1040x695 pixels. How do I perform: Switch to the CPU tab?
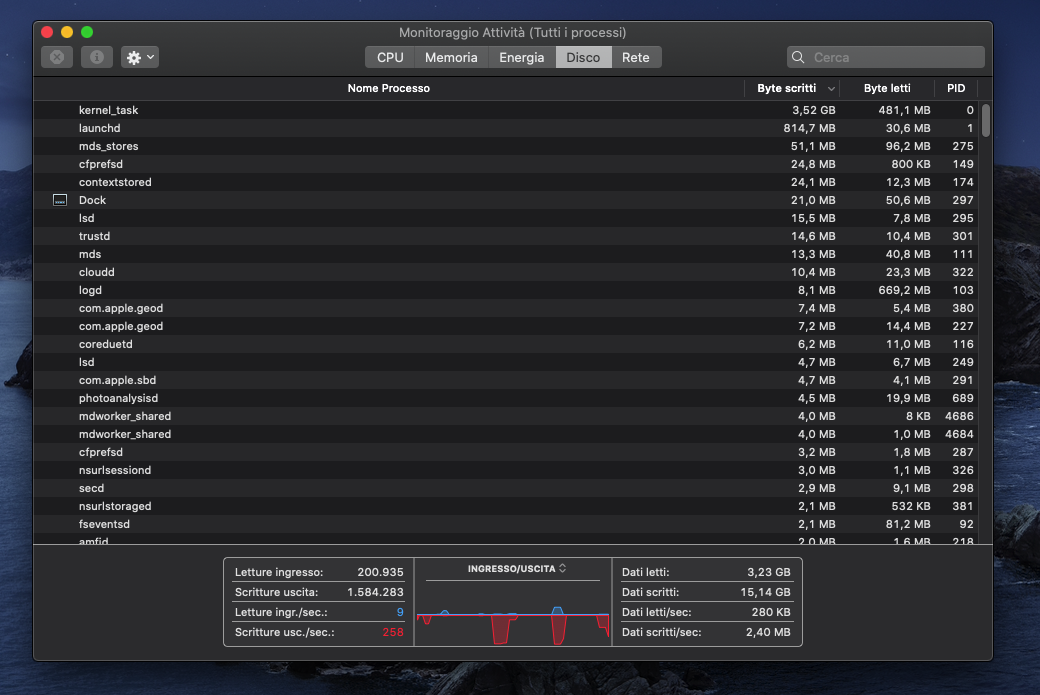tap(390, 57)
